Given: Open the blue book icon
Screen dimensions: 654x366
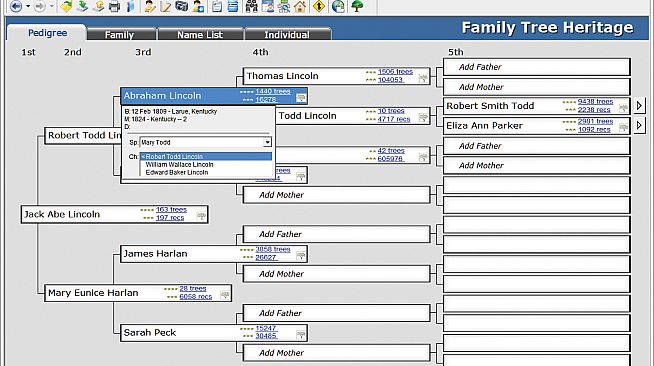Looking at the screenshot, I should coord(131,6).
